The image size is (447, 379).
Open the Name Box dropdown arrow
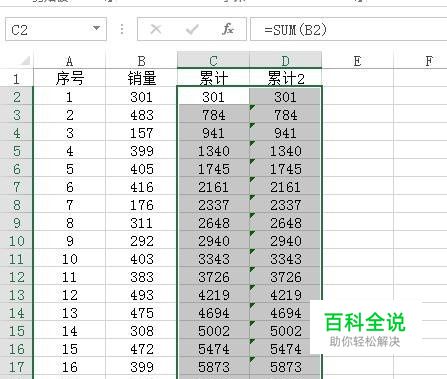96,29
